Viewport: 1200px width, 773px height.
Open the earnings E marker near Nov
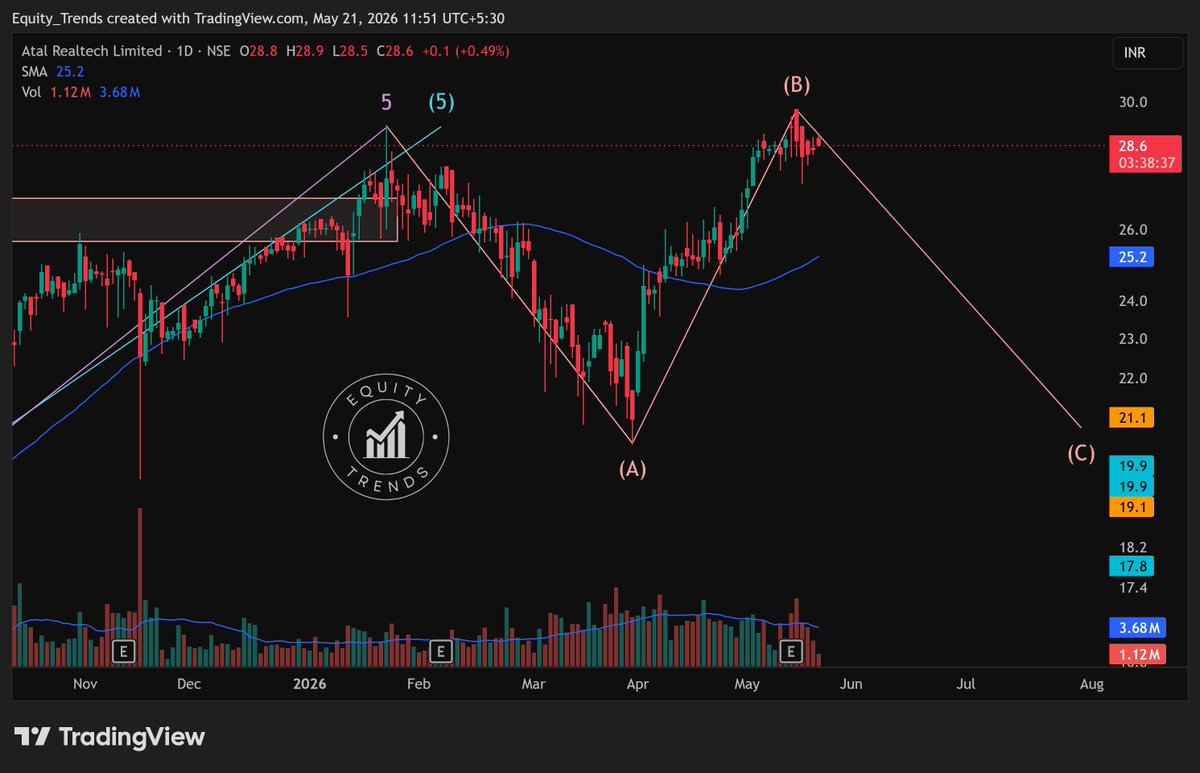click(x=124, y=651)
